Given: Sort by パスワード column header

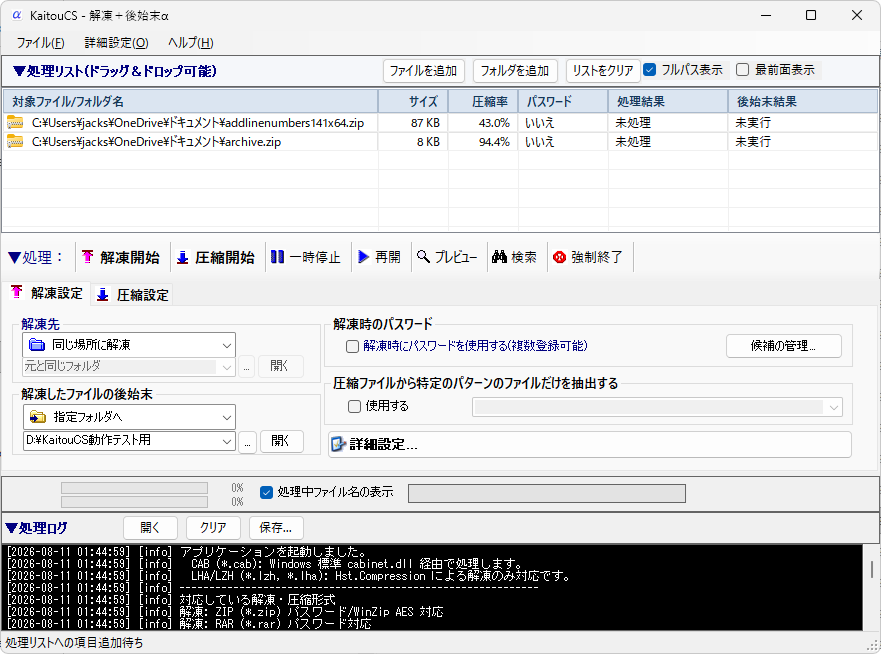Looking at the screenshot, I should (563, 102).
